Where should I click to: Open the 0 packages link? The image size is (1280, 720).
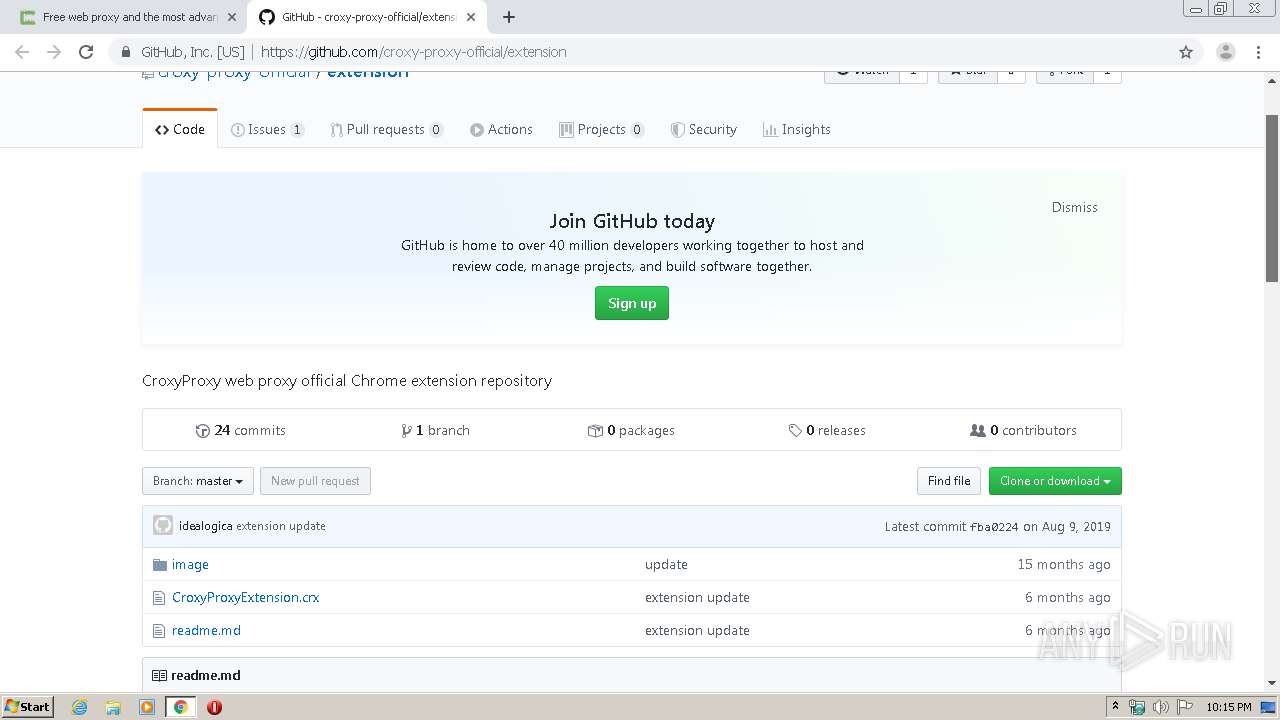631,430
